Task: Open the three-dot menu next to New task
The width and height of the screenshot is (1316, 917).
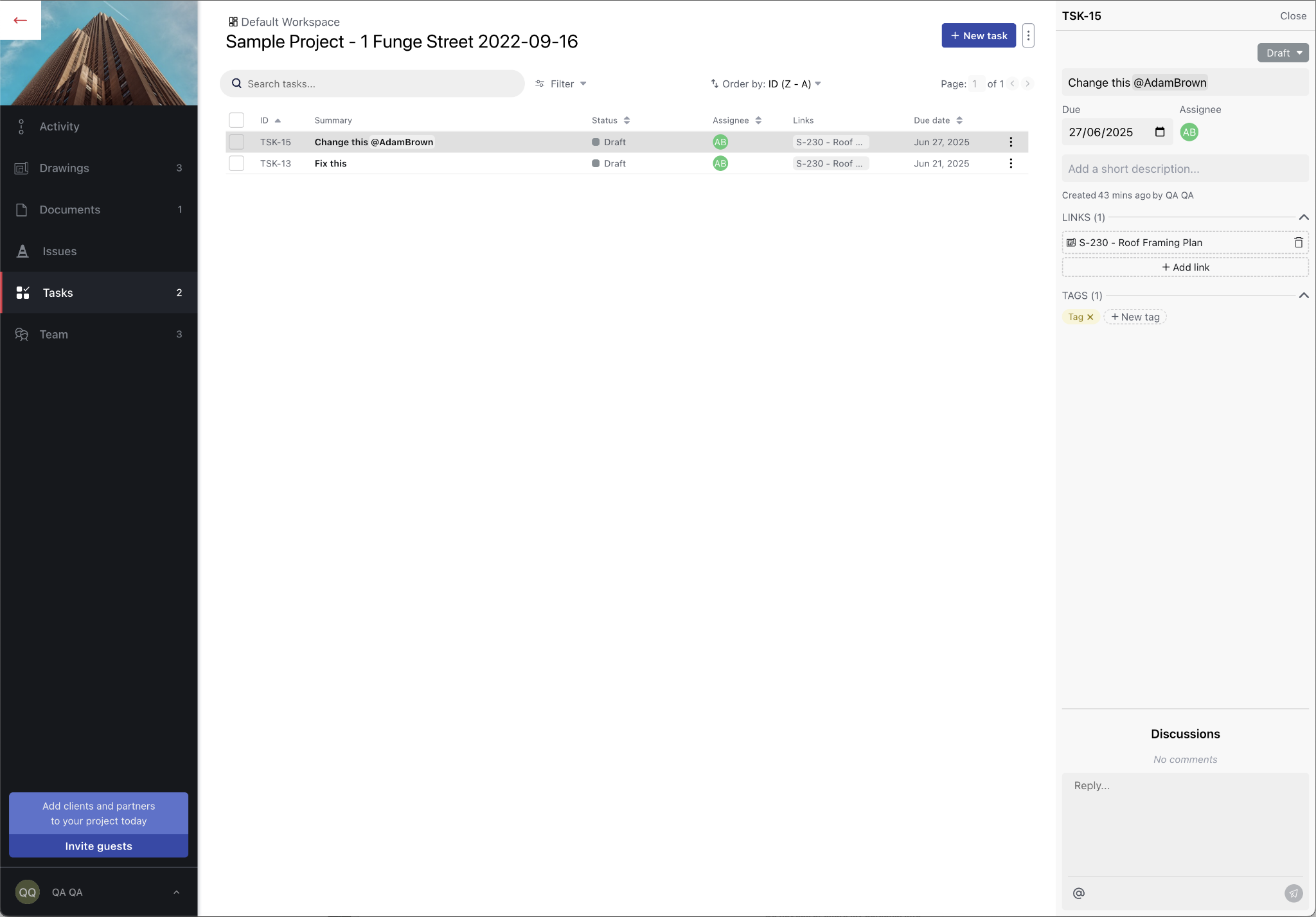Action: tap(1028, 36)
